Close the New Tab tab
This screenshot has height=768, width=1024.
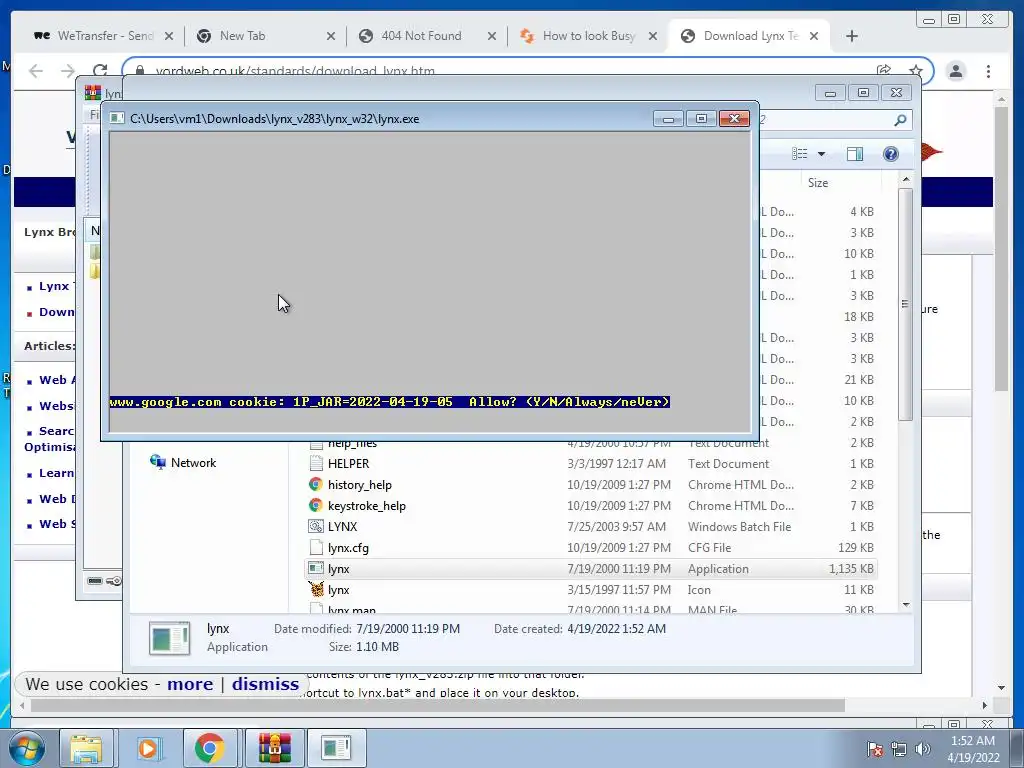[331, 36]
